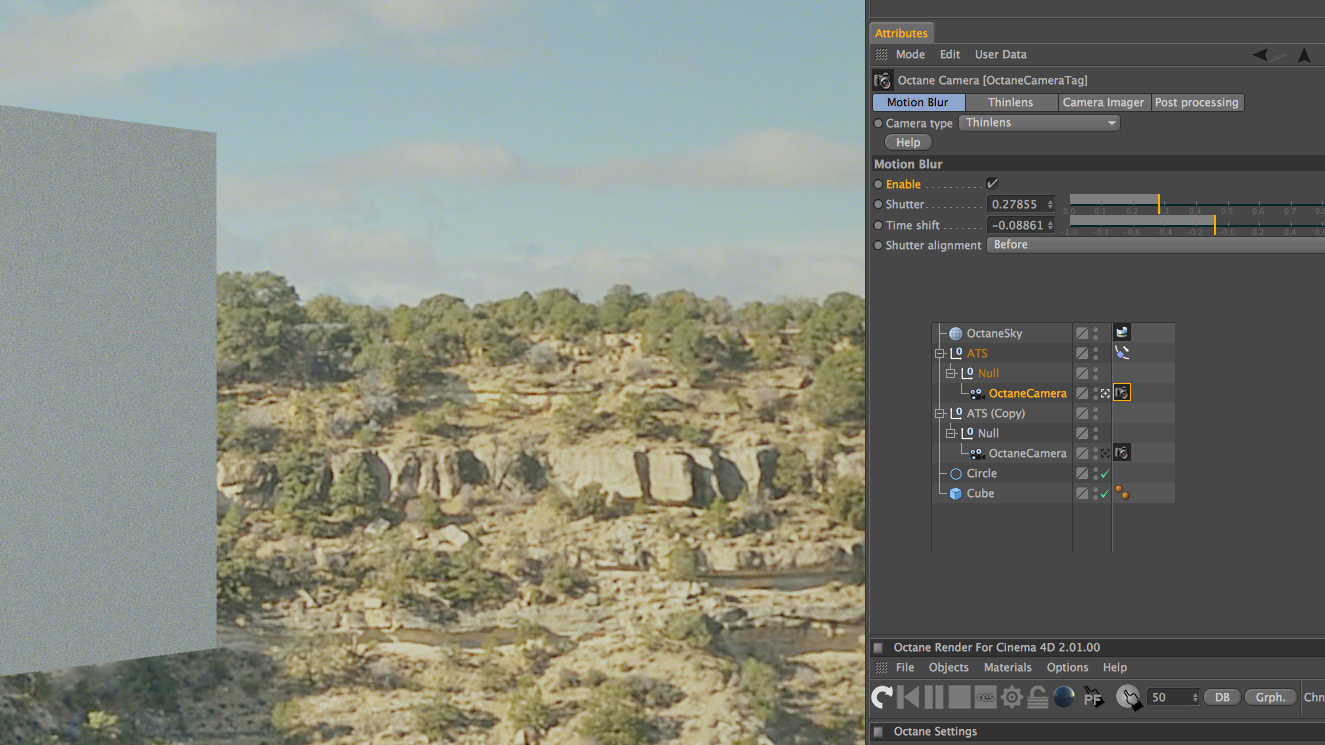Toggle visibility dots on the Cube row
Viewport: 1325px width, 745px height.
[1095, 493]
